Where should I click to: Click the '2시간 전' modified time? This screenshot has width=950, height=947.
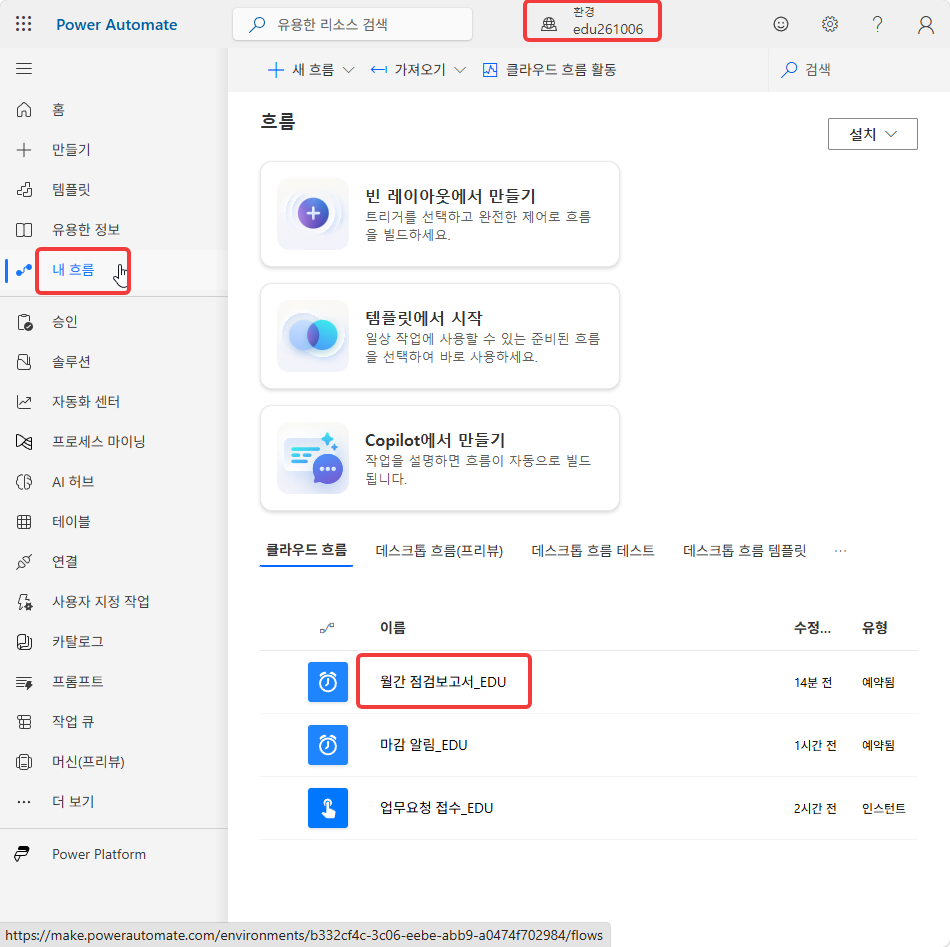(815, 808)
